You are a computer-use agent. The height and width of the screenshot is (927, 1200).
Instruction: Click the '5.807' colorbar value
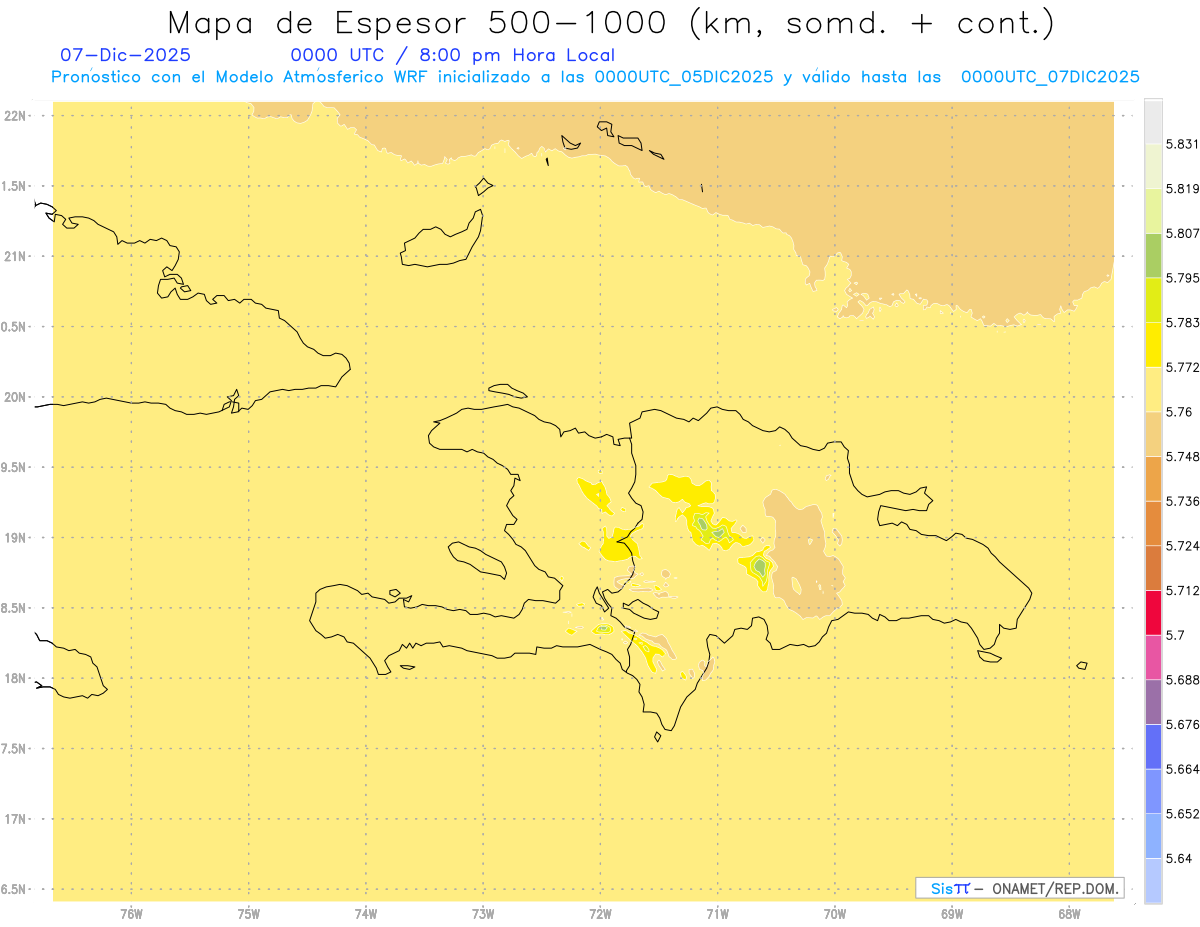click(1183, 233)
